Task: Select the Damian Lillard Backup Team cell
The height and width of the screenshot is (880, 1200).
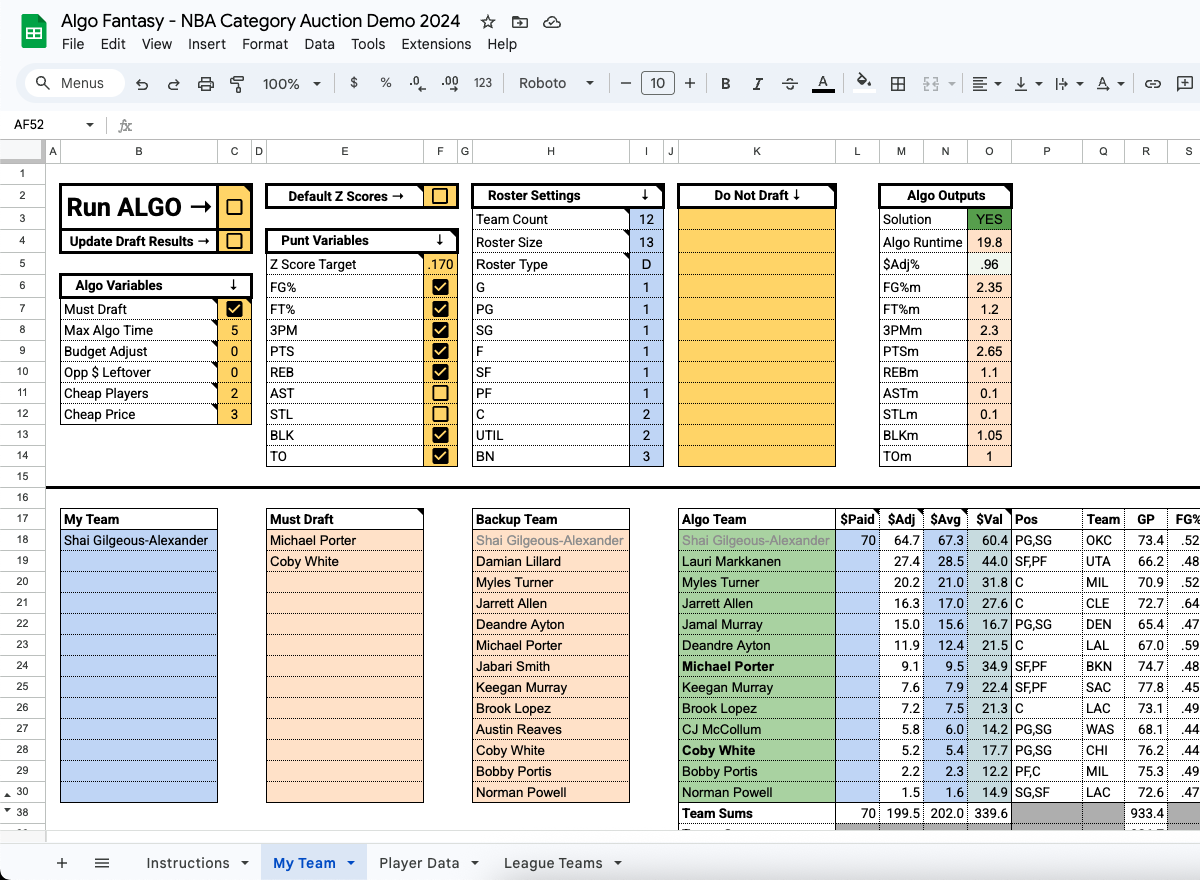Action: point(551,561)
